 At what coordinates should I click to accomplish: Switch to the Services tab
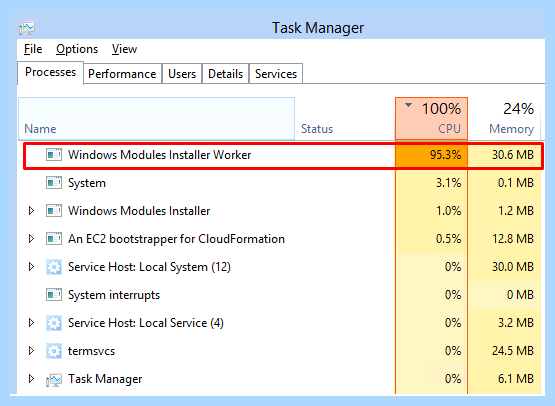pyautogui.click(x=276, y=74)
